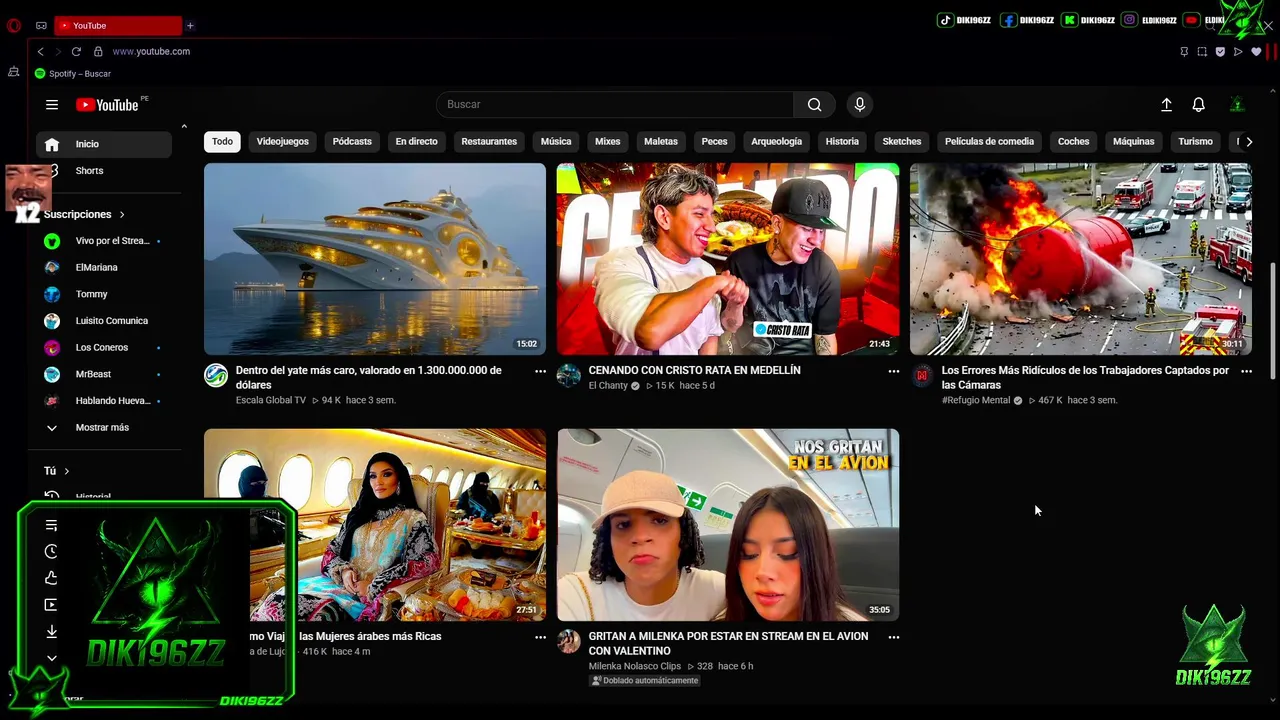Select the Videojuegos filter chip
The image size is (1280, 720).
click(x=282, y=142)
